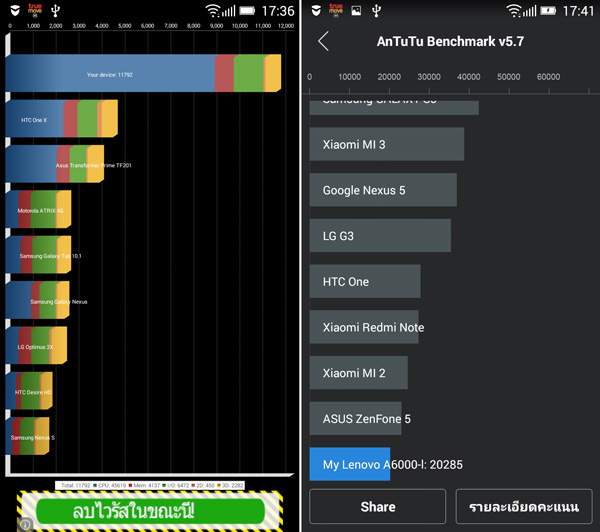Select the Xiaomi MI 3 bar
Screen dimensions: 600x532
coord(386,144)
